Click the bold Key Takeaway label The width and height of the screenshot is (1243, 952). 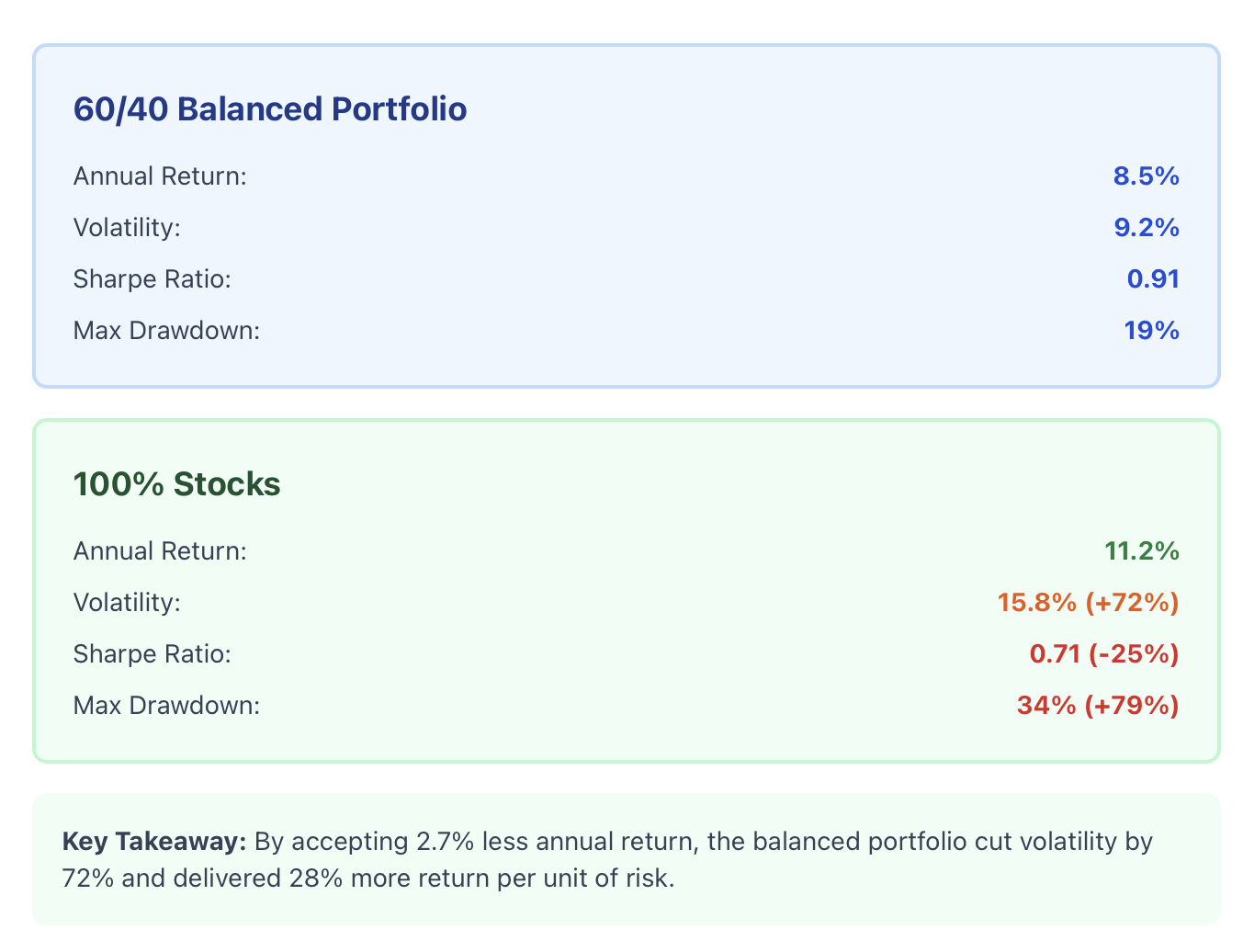click(154, 842)
